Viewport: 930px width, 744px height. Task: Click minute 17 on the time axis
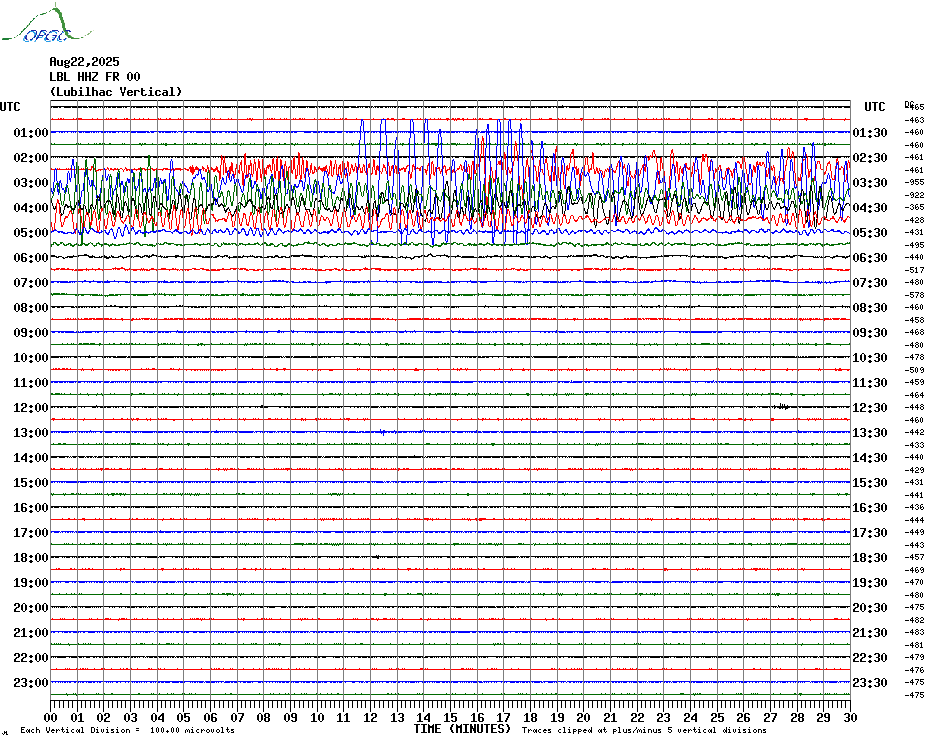pos(504,717)
